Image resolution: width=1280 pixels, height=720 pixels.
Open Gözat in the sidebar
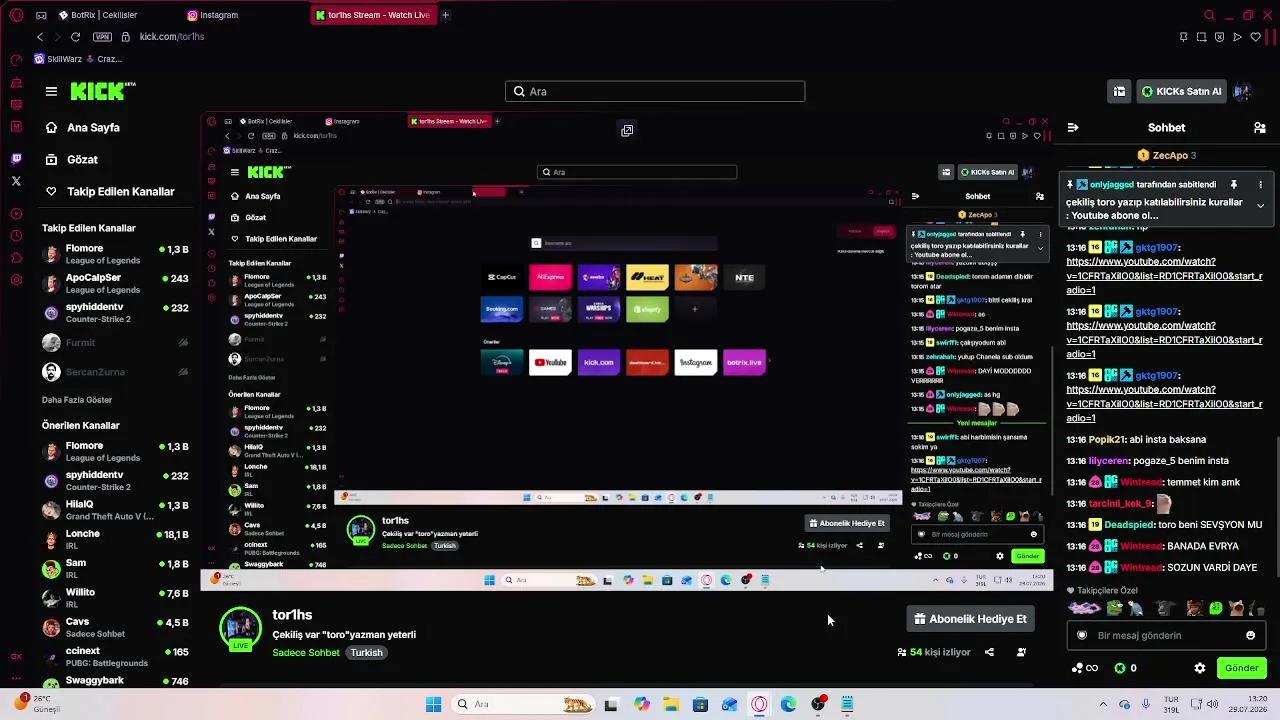(72, 159)
